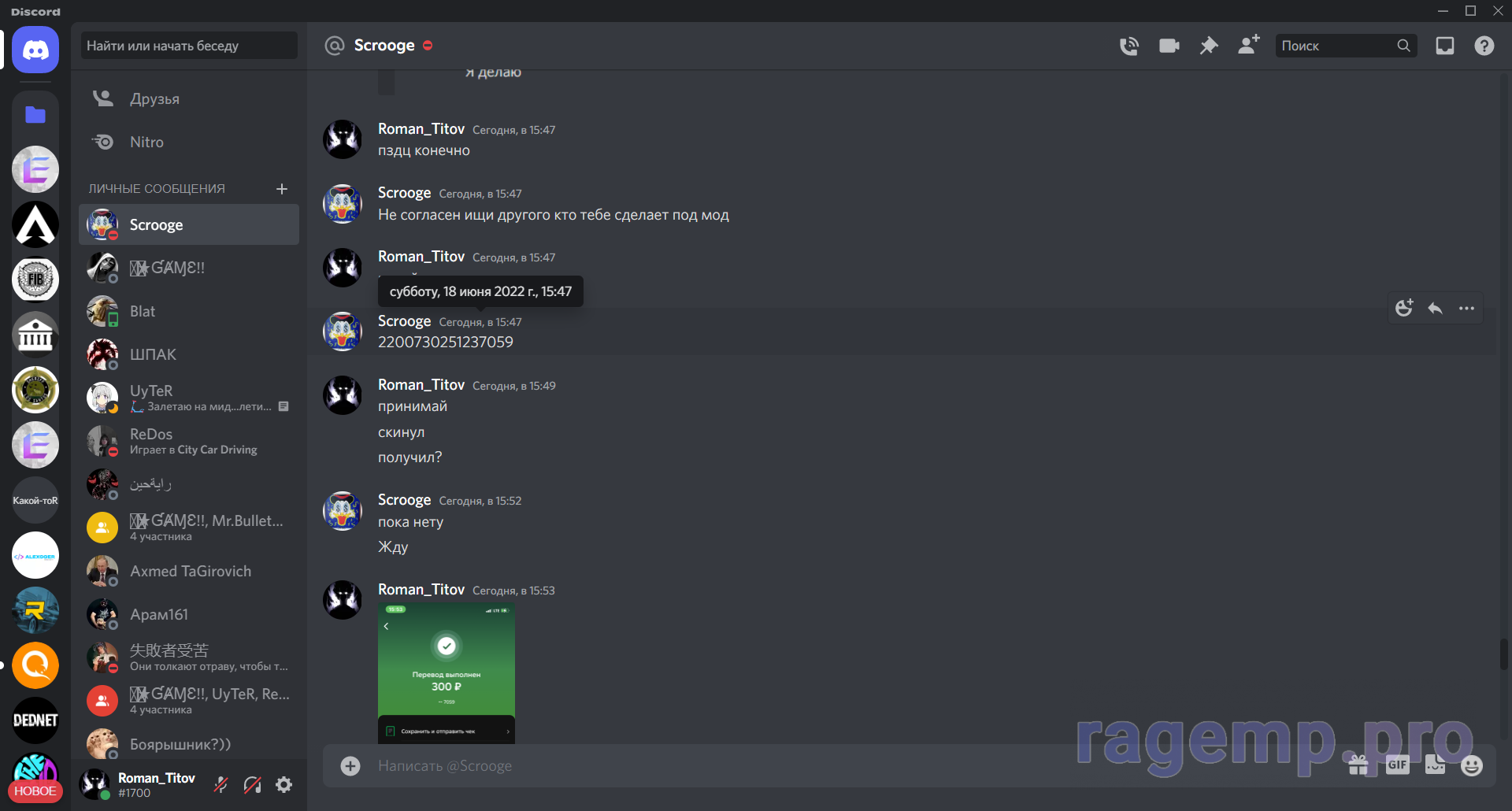Open the Apex-style triangle server icon
1512x811 pixels.
pyautogui.click(x=35, y=224)
